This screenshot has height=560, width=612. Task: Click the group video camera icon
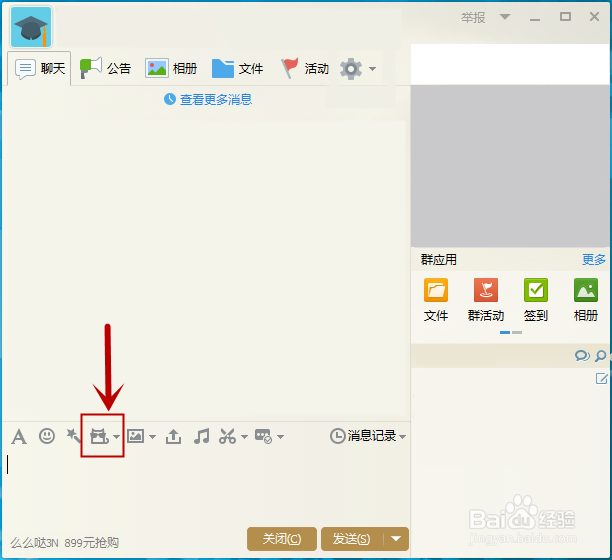point(99,436)
